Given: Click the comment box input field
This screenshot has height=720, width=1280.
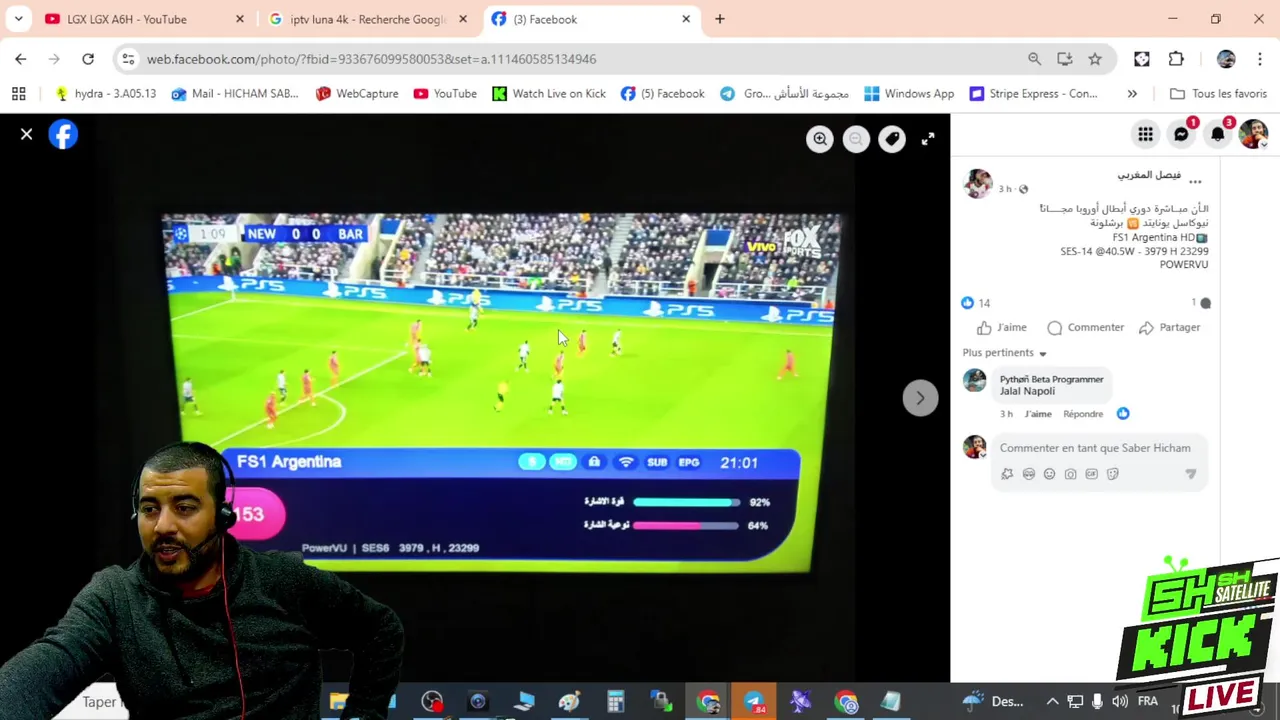Looking at the screenshot, I should pyautogui.click(x=1095, y=448).
